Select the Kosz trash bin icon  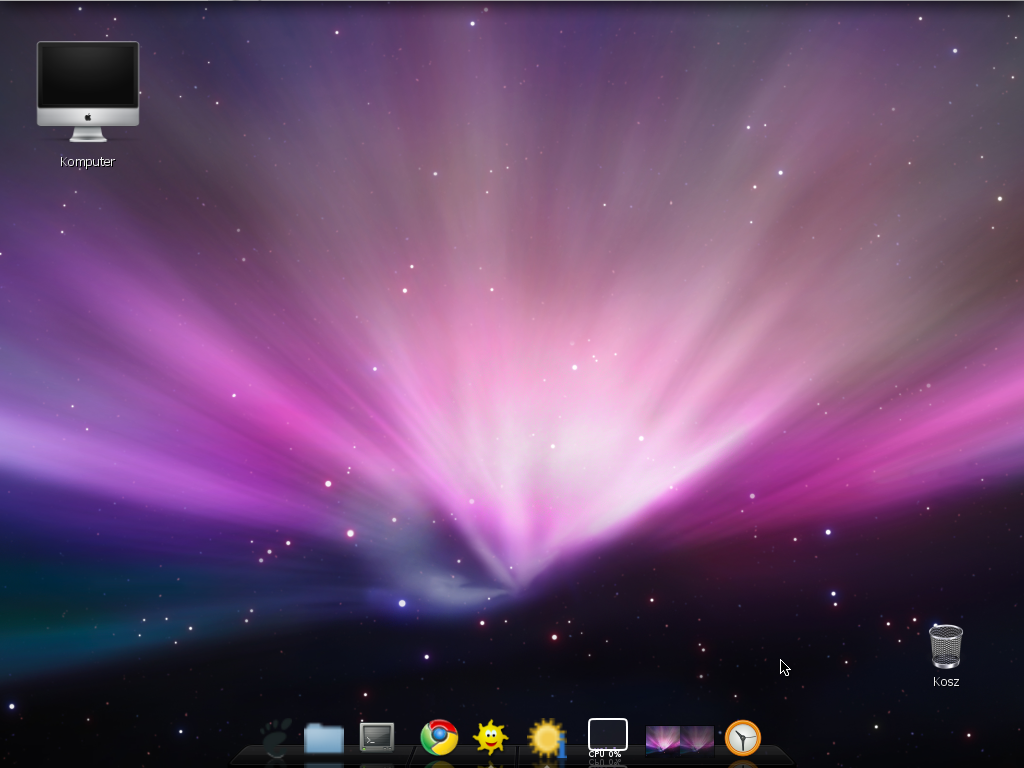tap(946, 647)
